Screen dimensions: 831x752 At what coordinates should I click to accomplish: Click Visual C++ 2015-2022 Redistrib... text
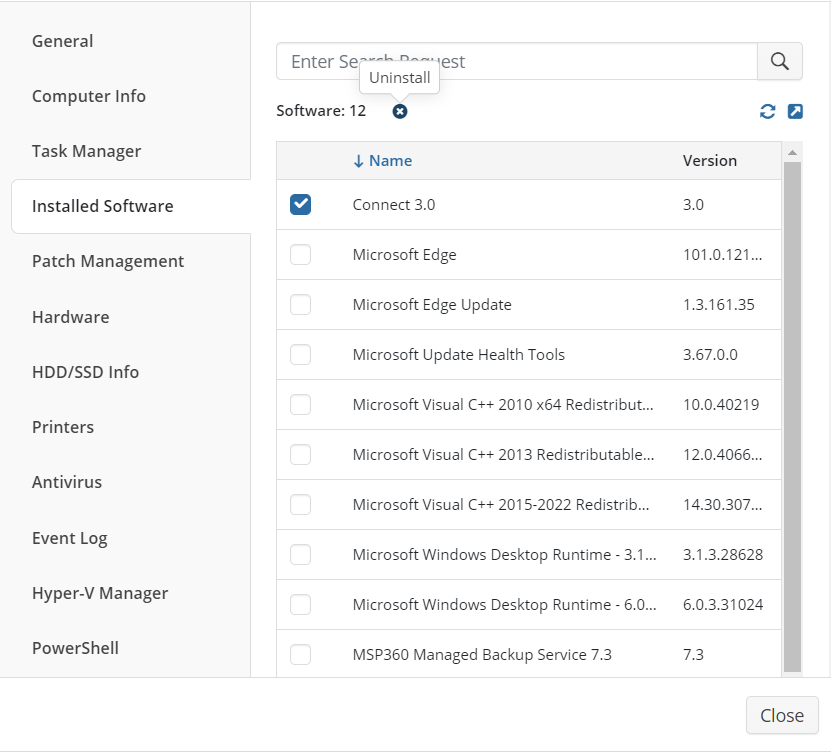point(501,505)
